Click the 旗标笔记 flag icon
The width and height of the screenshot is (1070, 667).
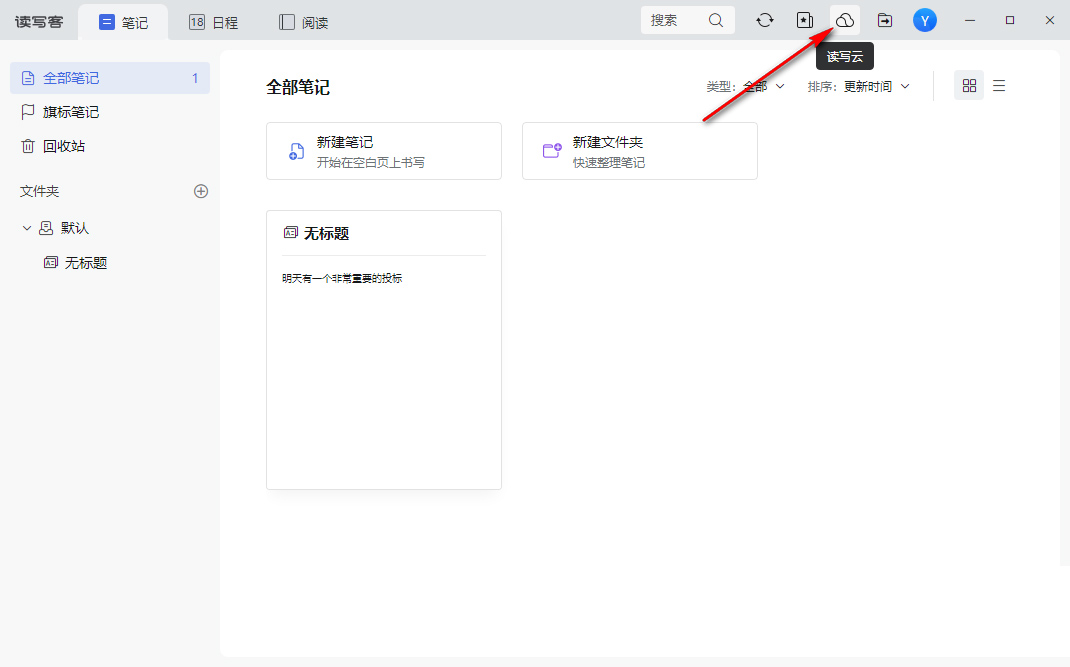point(28,112)
